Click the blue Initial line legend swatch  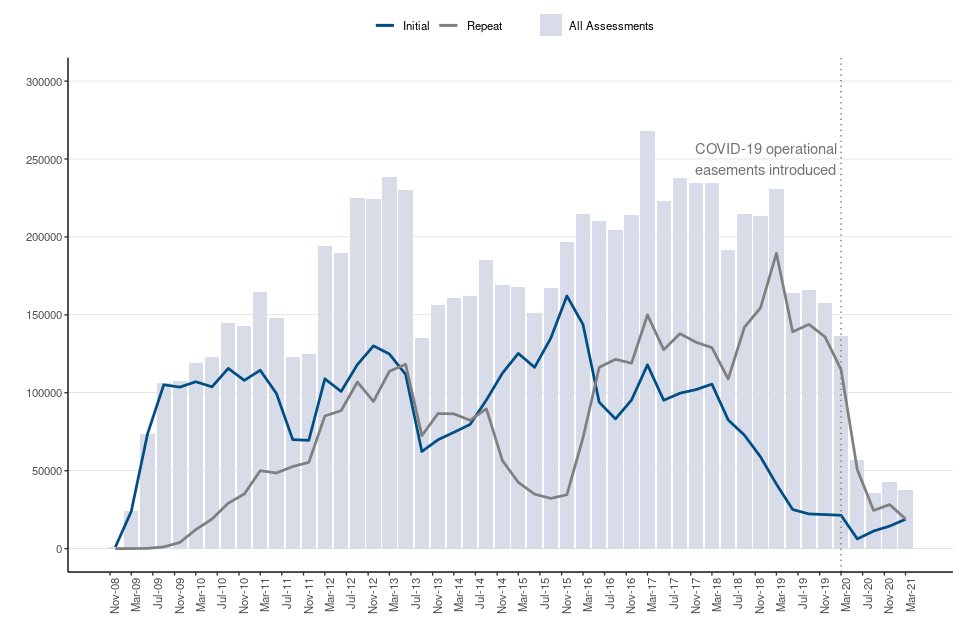[388, 26]
